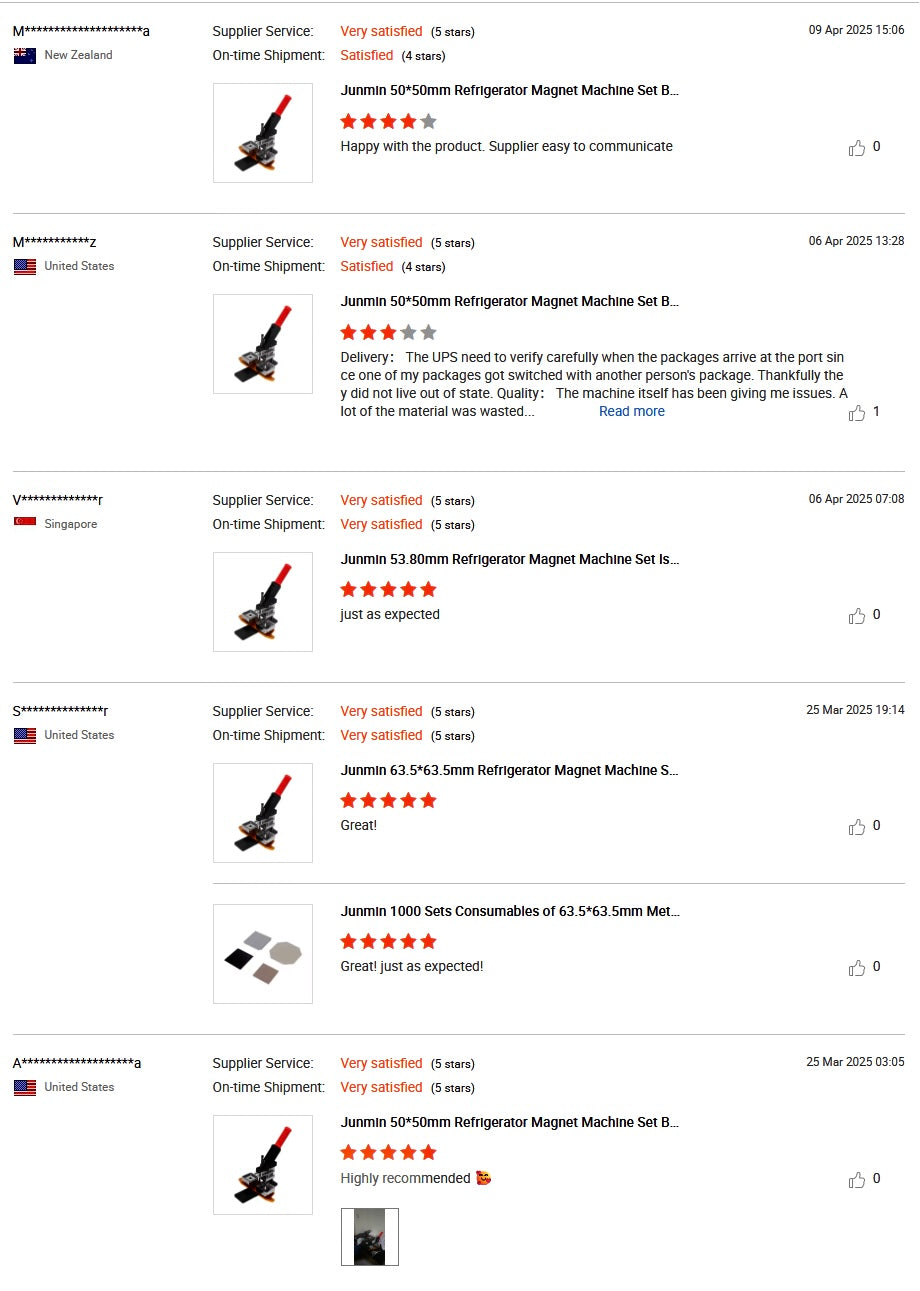
Task: Like the 'Great! just as expected!' consumables review
Action: (x=857, y=968)
